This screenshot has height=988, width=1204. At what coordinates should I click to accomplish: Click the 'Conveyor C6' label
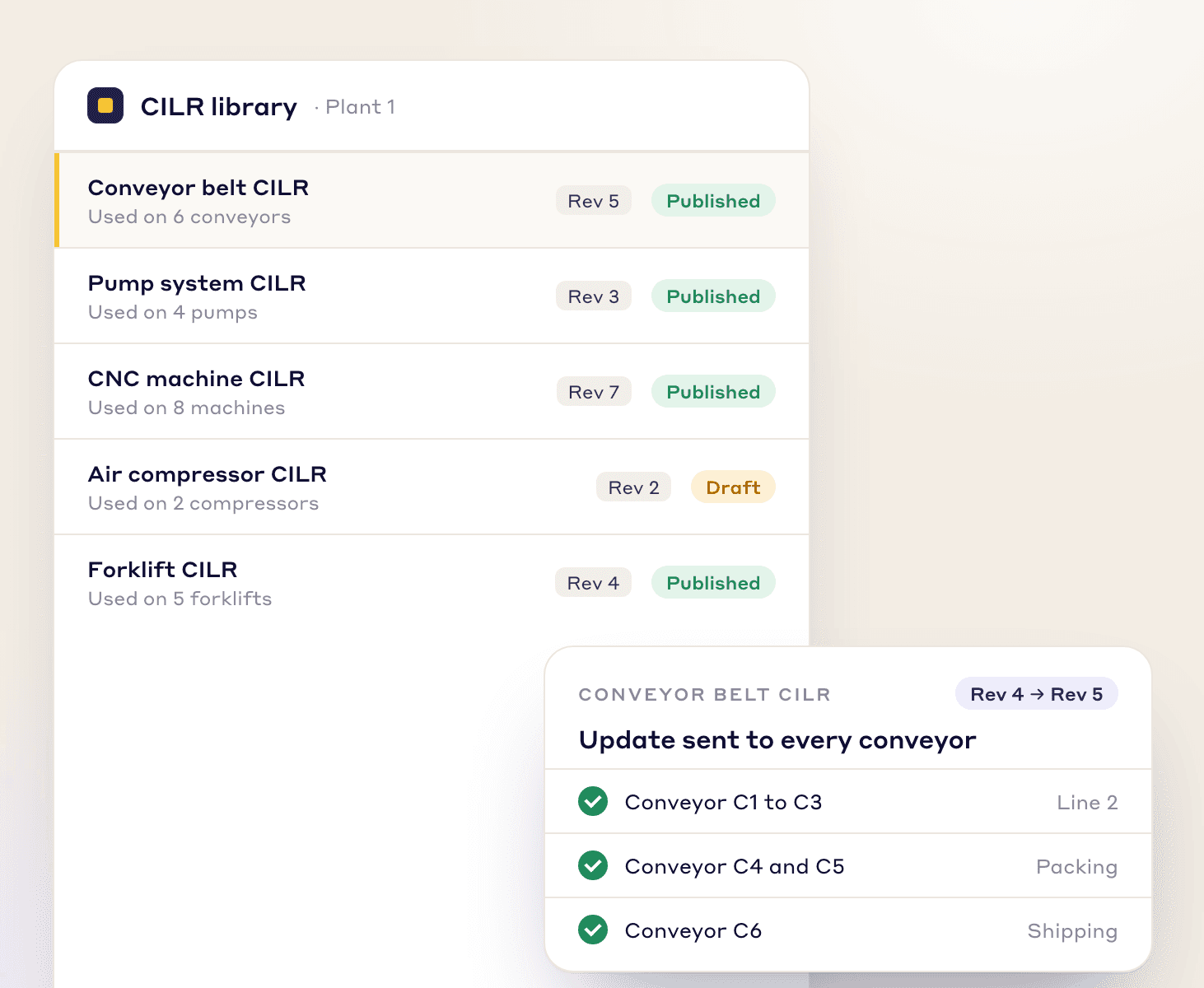[x=693, y=931]
